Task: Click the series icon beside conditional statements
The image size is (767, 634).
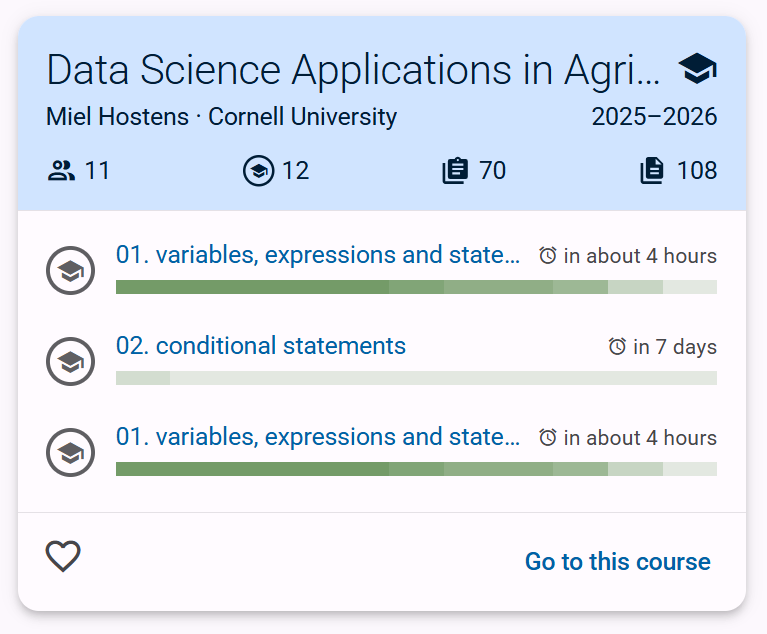Action: click(70, 362)
